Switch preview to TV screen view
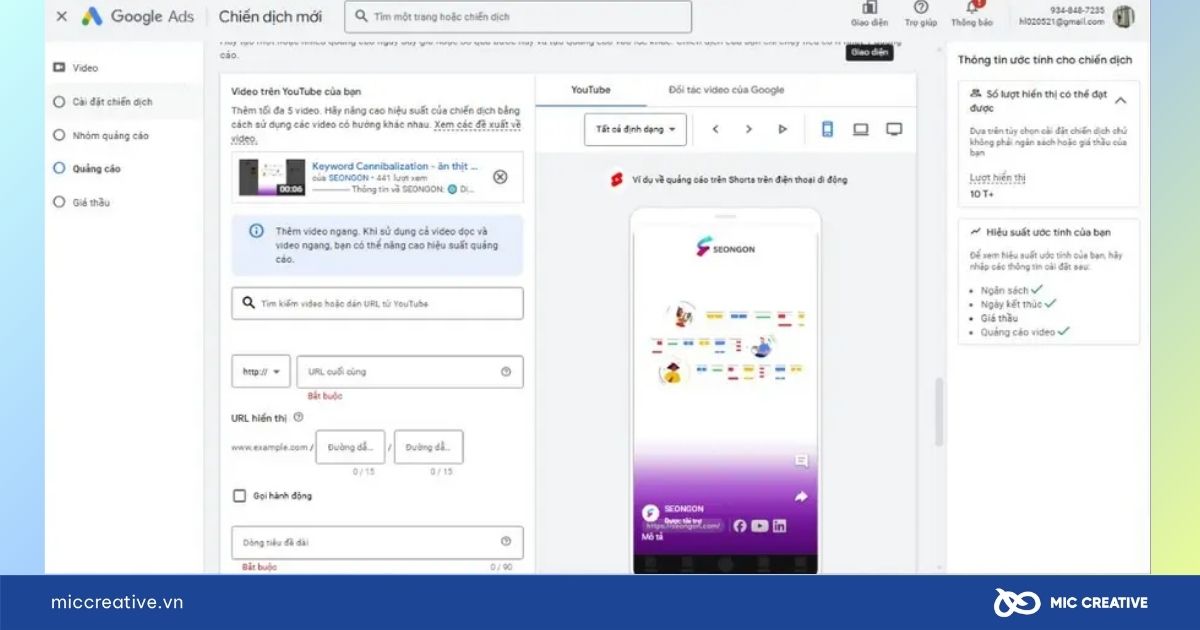Viewport: 1200px width, 630px height. point(894,128)
